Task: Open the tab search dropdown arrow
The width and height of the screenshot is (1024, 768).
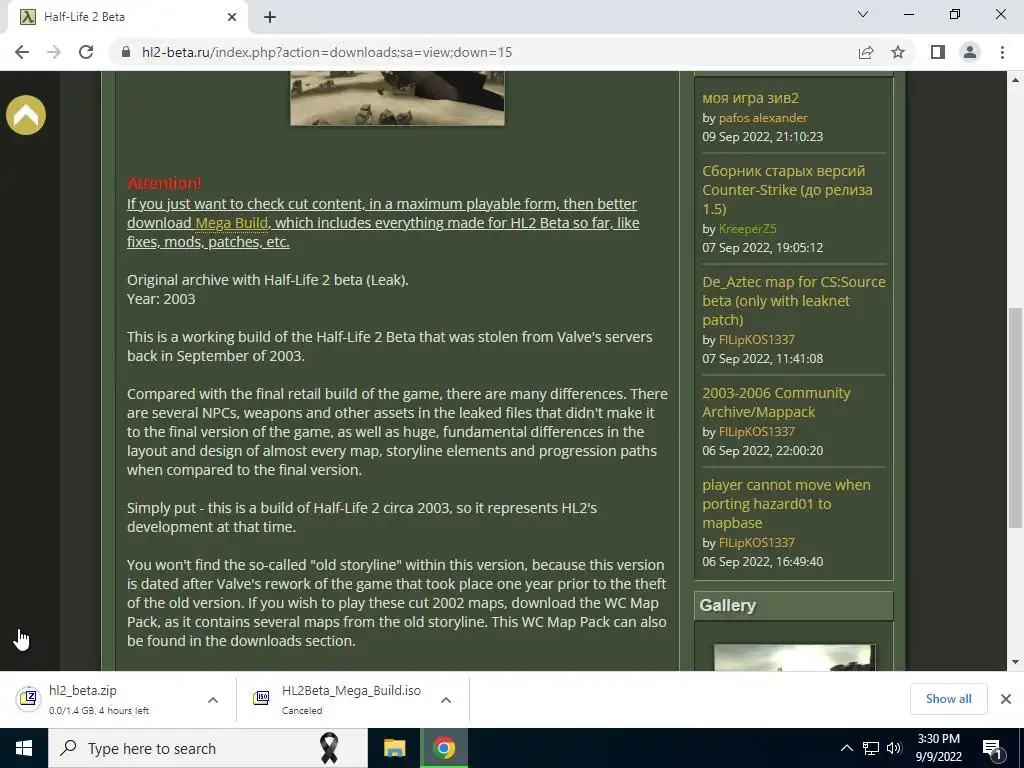Action: pyautogui.click(x=863, y=14)
